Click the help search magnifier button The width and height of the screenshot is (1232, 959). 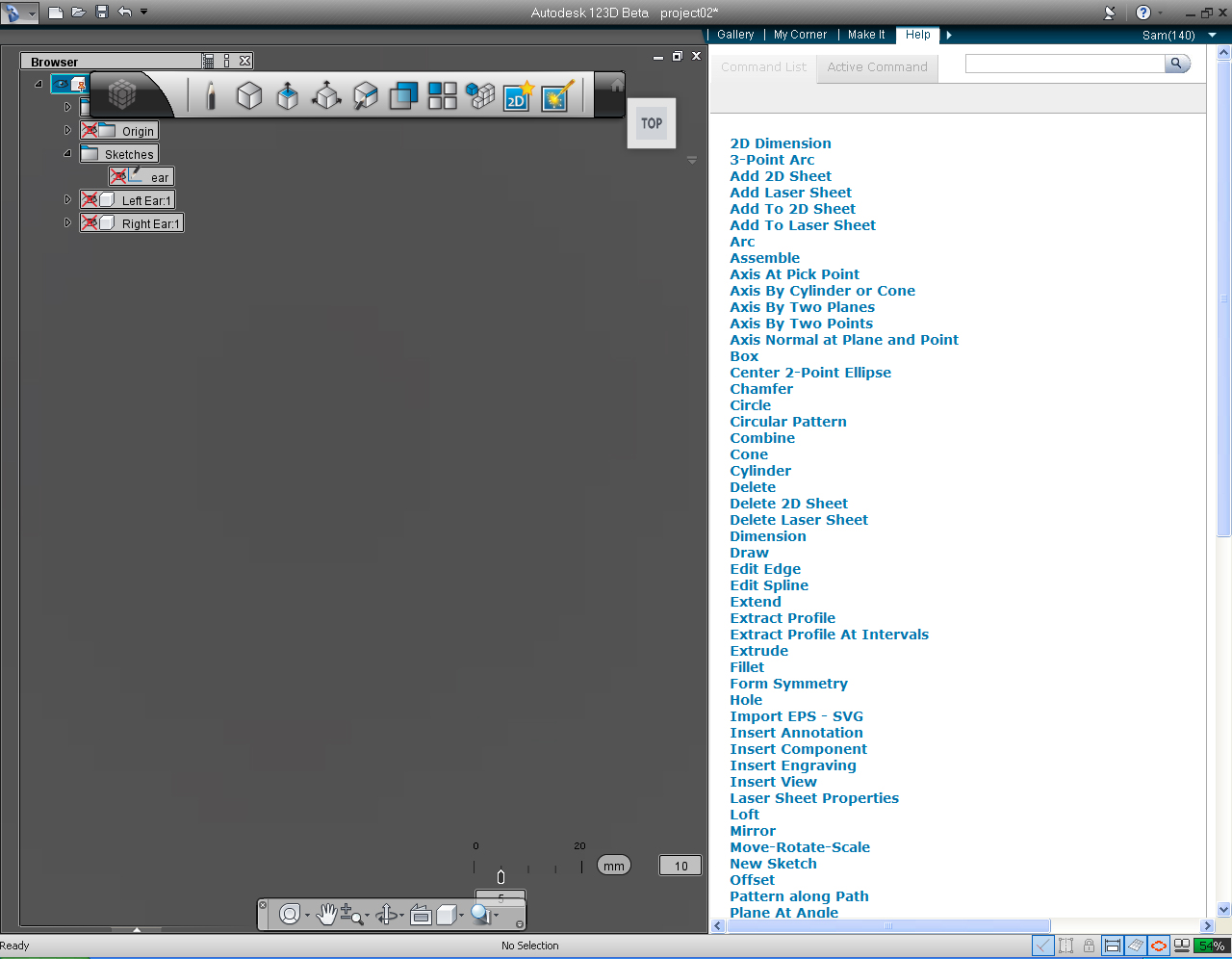point(1177,64)
